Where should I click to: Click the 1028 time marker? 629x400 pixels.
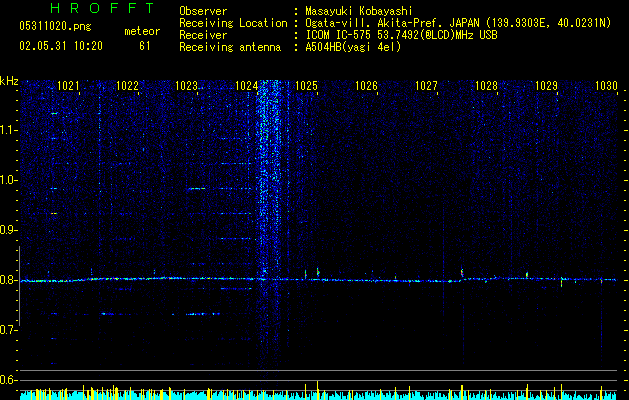pyautogui.click(x=486, y=86)
